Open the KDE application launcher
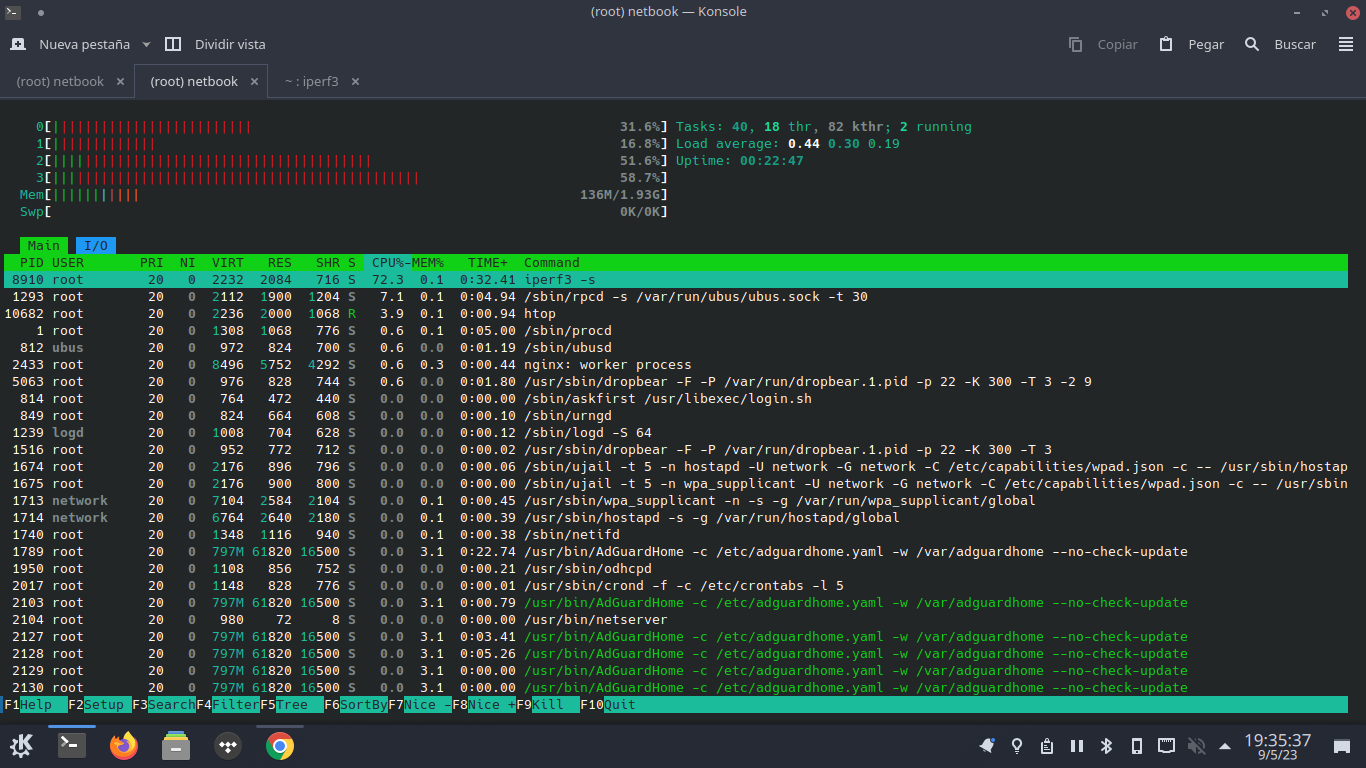Screen dimensions: 1366x768 [x=22, y=746]
